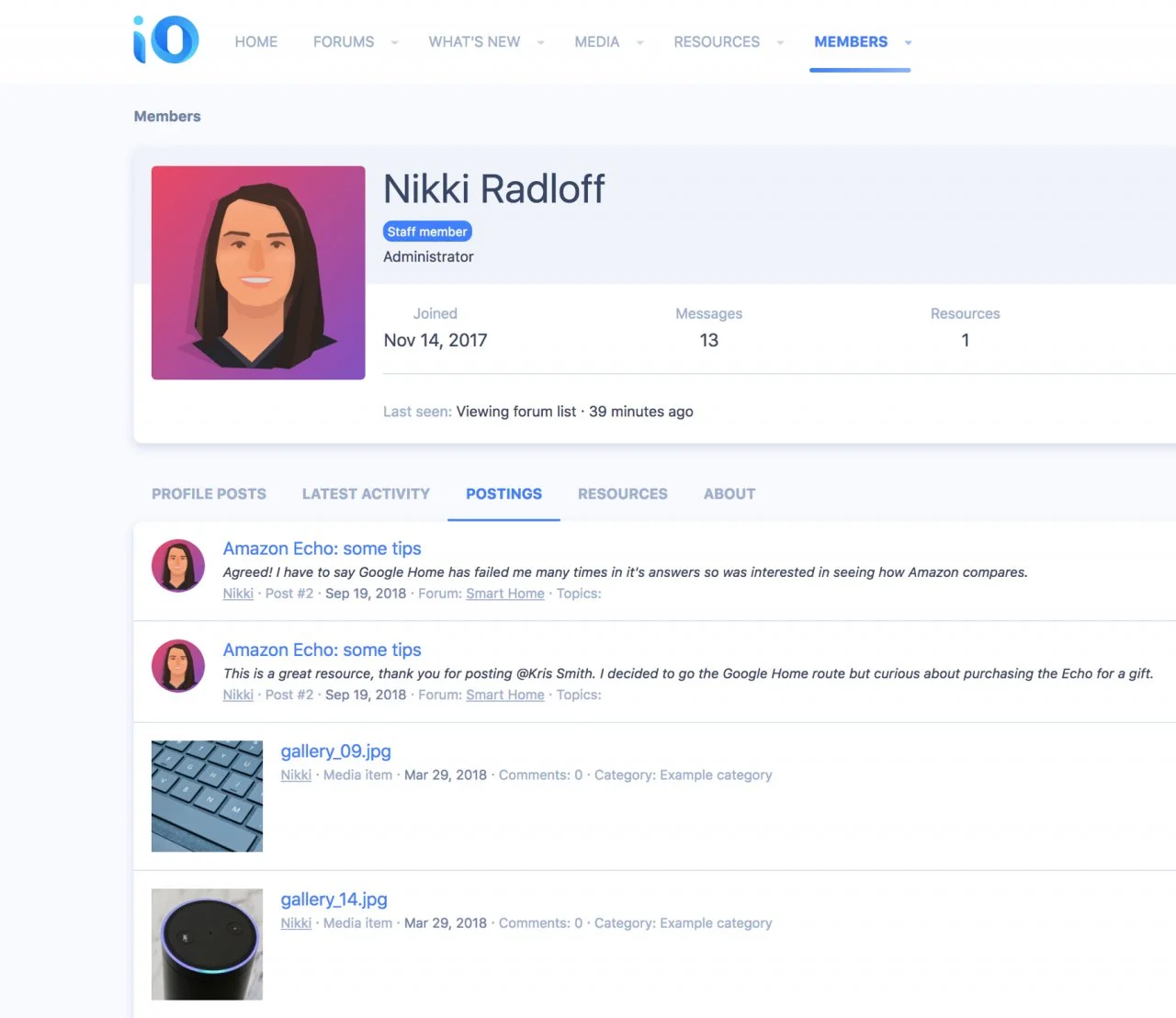Viewport: 1176px width, 1018px height.
Task: Go to the Home nav item
Action: tap(255, 42)
